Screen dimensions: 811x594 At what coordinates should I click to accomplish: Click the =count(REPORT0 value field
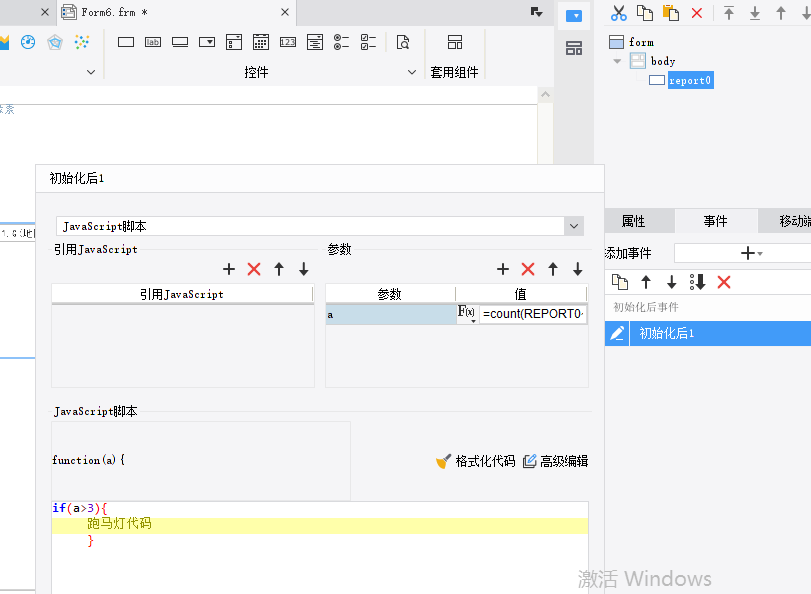click(533, 314)
